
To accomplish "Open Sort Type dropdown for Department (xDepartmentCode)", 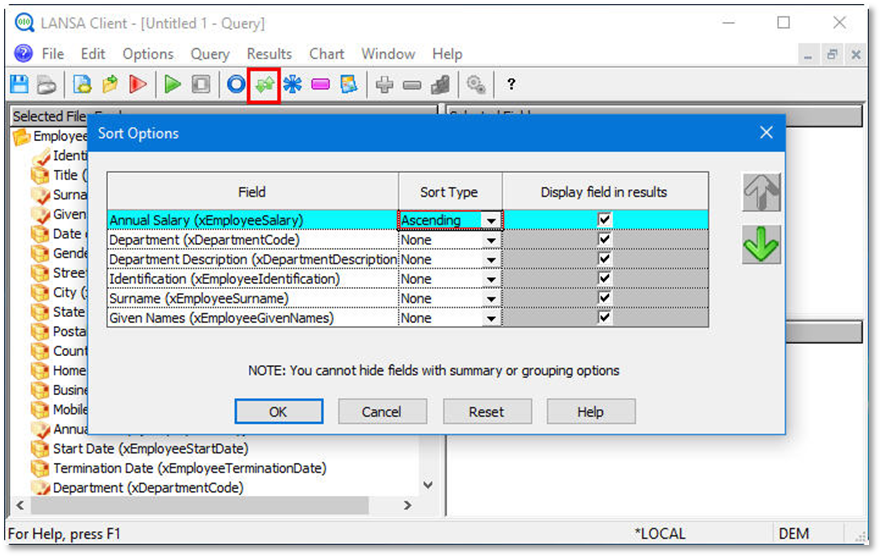I will click(x=491, y=240).
